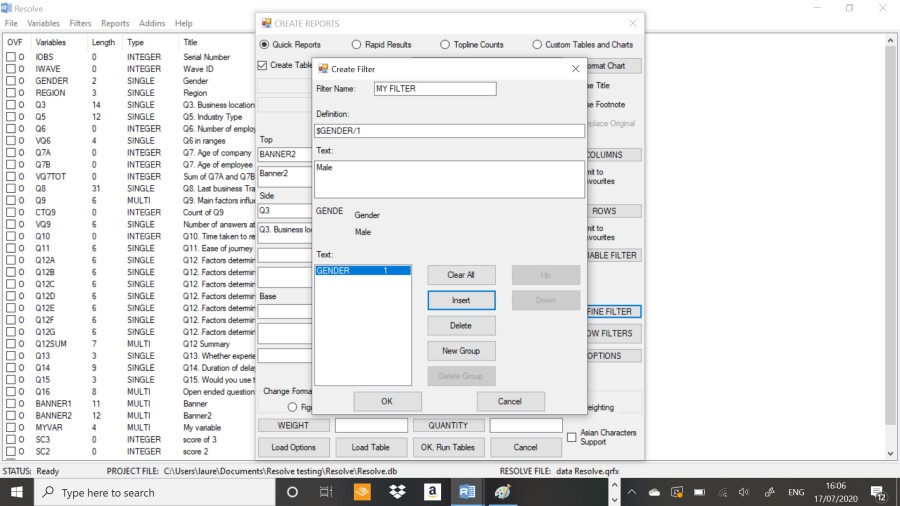Viewport: 900px width, 506px height.
Task: Click the Text box containing Male
Action: pyautogui.click(x=449, y=180)
